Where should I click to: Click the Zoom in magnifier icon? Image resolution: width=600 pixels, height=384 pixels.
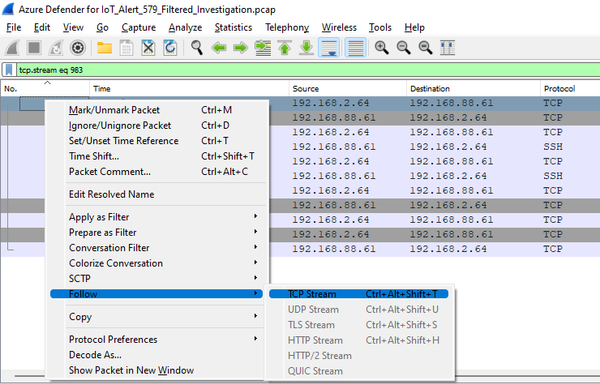[382, 48]
